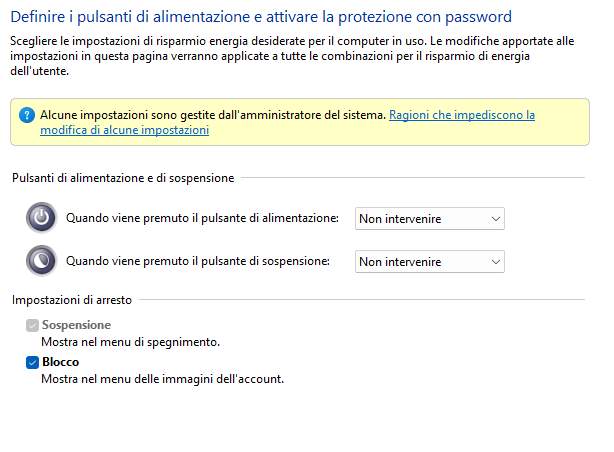The image size is (614, 452).
Task: Toggle the Blocco checkbox
Action: 32,362
